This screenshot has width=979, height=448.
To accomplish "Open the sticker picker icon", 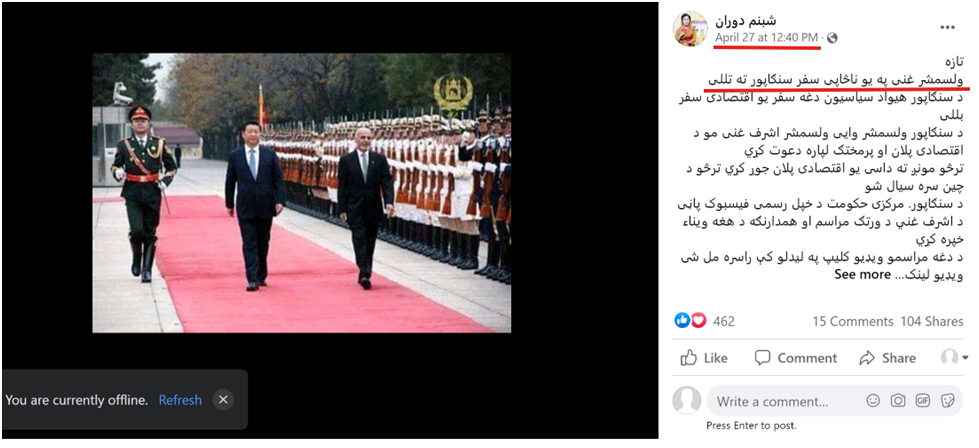I will [x=947, y=401].
